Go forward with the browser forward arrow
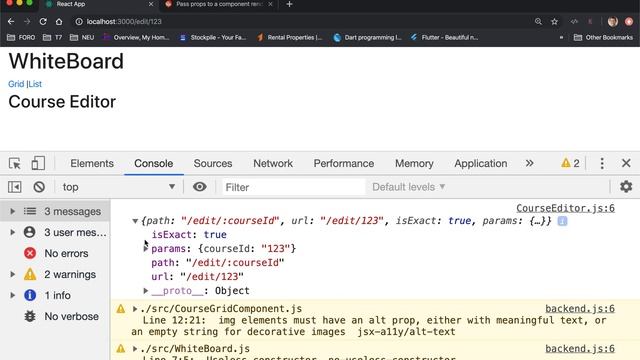Viewport: 640px width, 360px height. click(x=27, y=21)
